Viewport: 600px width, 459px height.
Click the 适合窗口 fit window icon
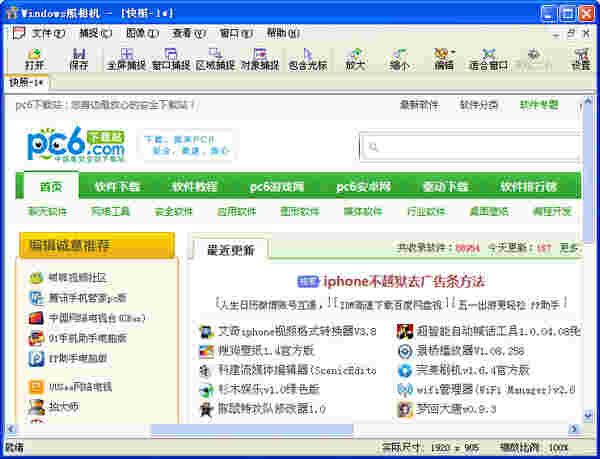(489, 59)
